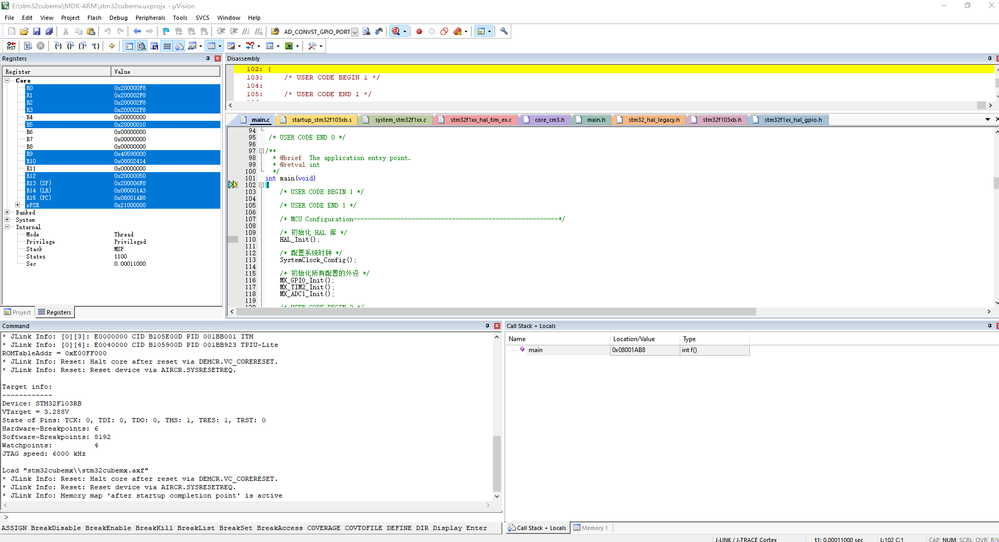Expand the Banked register group
The image size is (999, 542).
tap(8, 213)
